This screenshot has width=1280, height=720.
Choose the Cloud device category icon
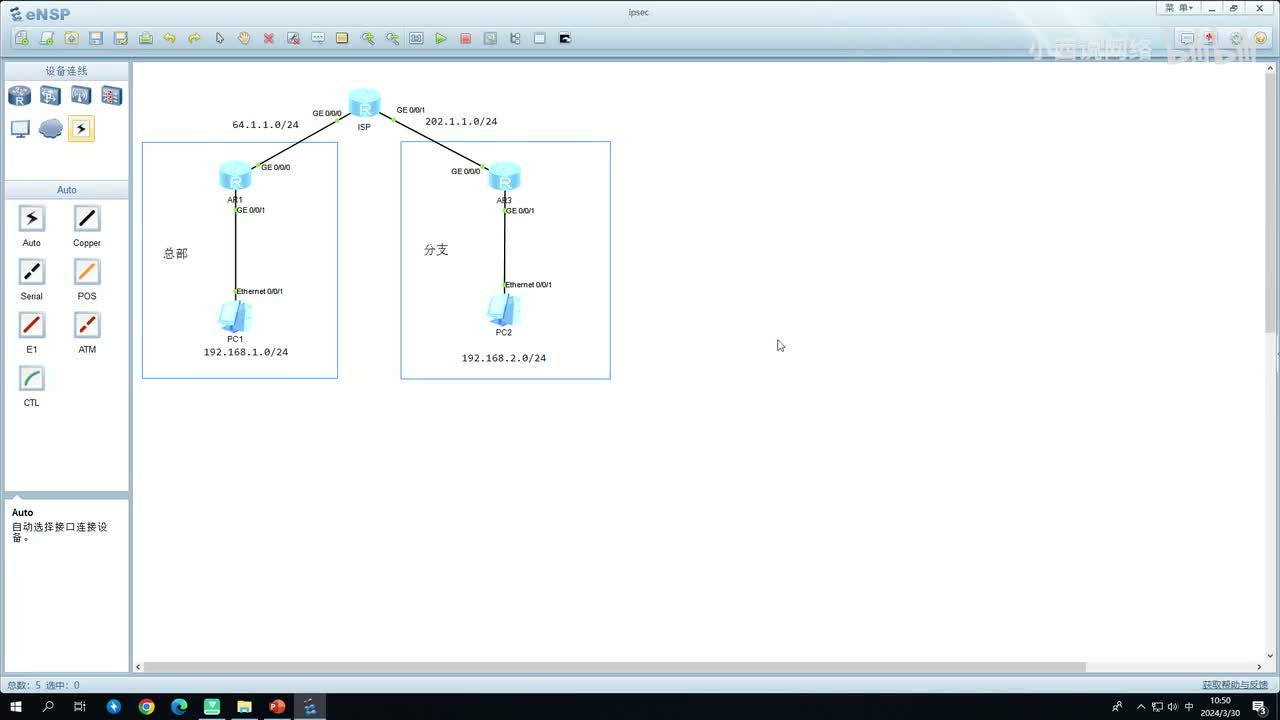click(x=50, y=129)
